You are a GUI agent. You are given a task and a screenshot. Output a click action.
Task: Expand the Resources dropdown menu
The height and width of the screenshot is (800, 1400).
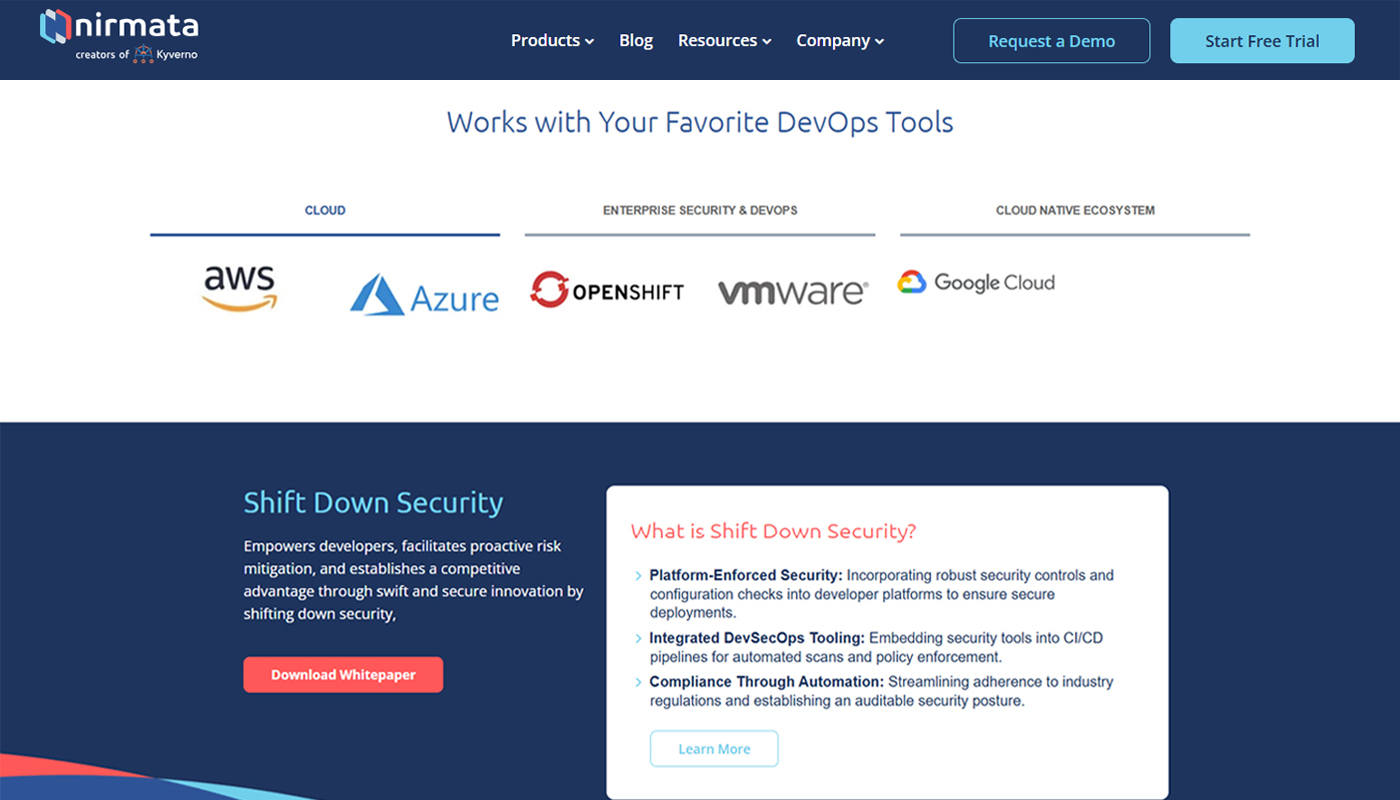[x=724, y=41]
